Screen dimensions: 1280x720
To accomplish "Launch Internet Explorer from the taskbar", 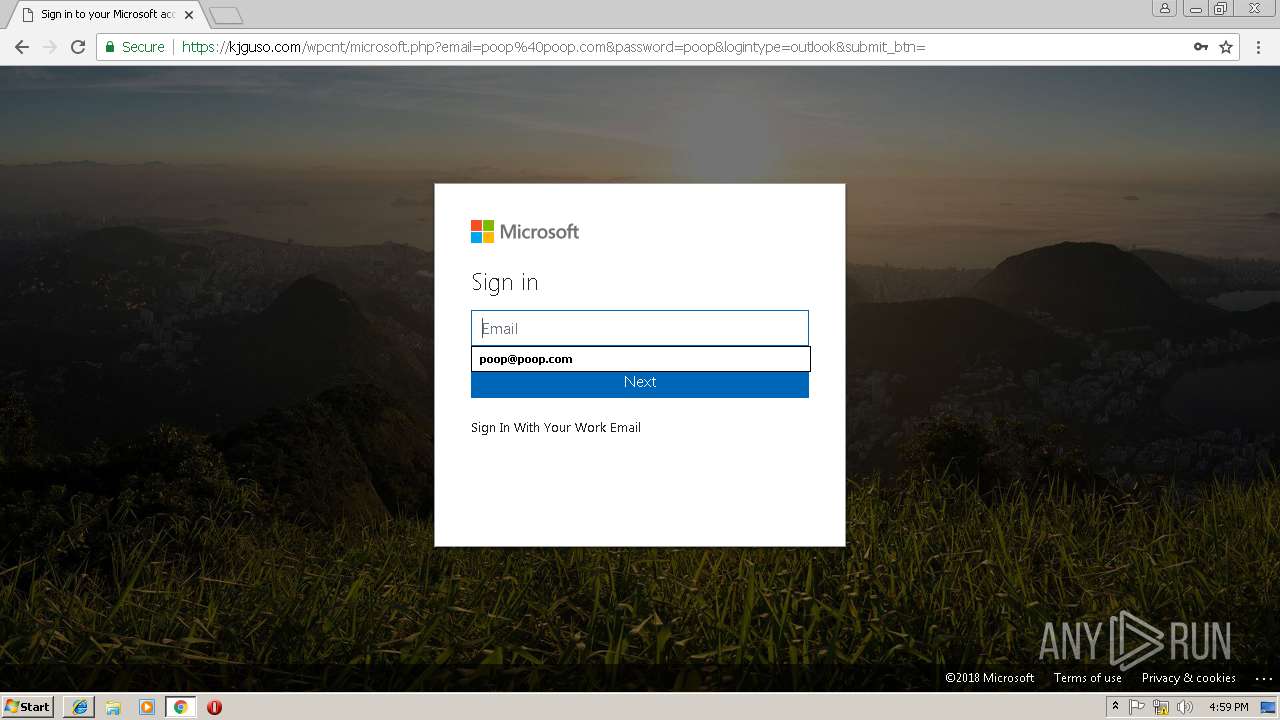I will tap(79, 707).
